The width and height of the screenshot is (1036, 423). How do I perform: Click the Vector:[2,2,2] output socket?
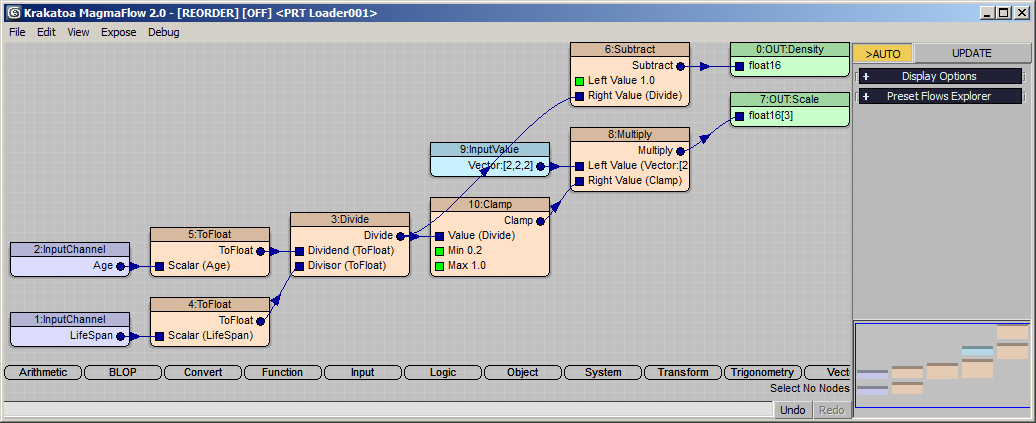point(540,166)
